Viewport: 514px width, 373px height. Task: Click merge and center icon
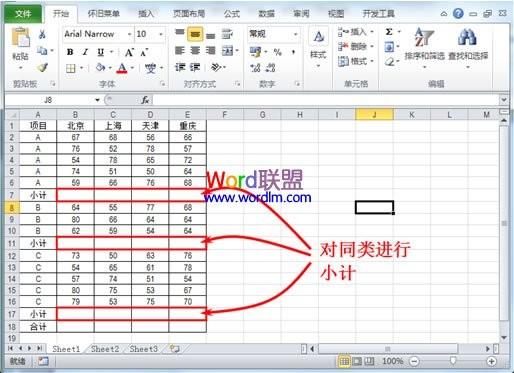(x=228, y=51)
